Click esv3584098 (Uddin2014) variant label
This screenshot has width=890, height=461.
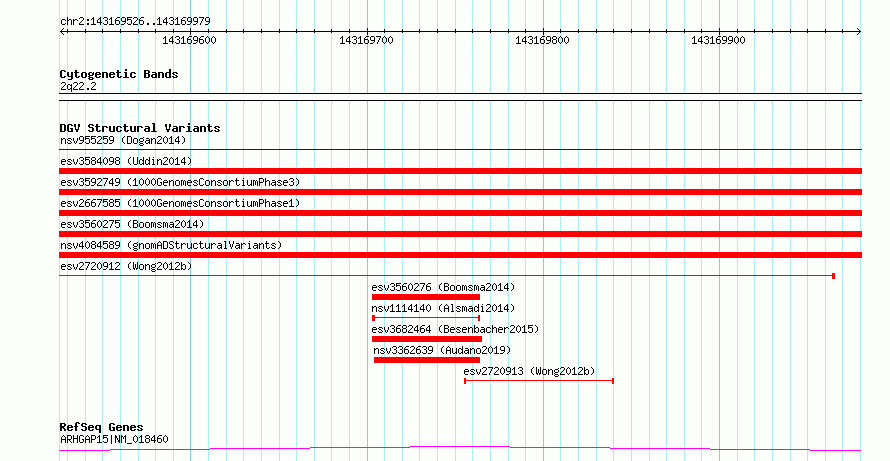coord(126,161)
